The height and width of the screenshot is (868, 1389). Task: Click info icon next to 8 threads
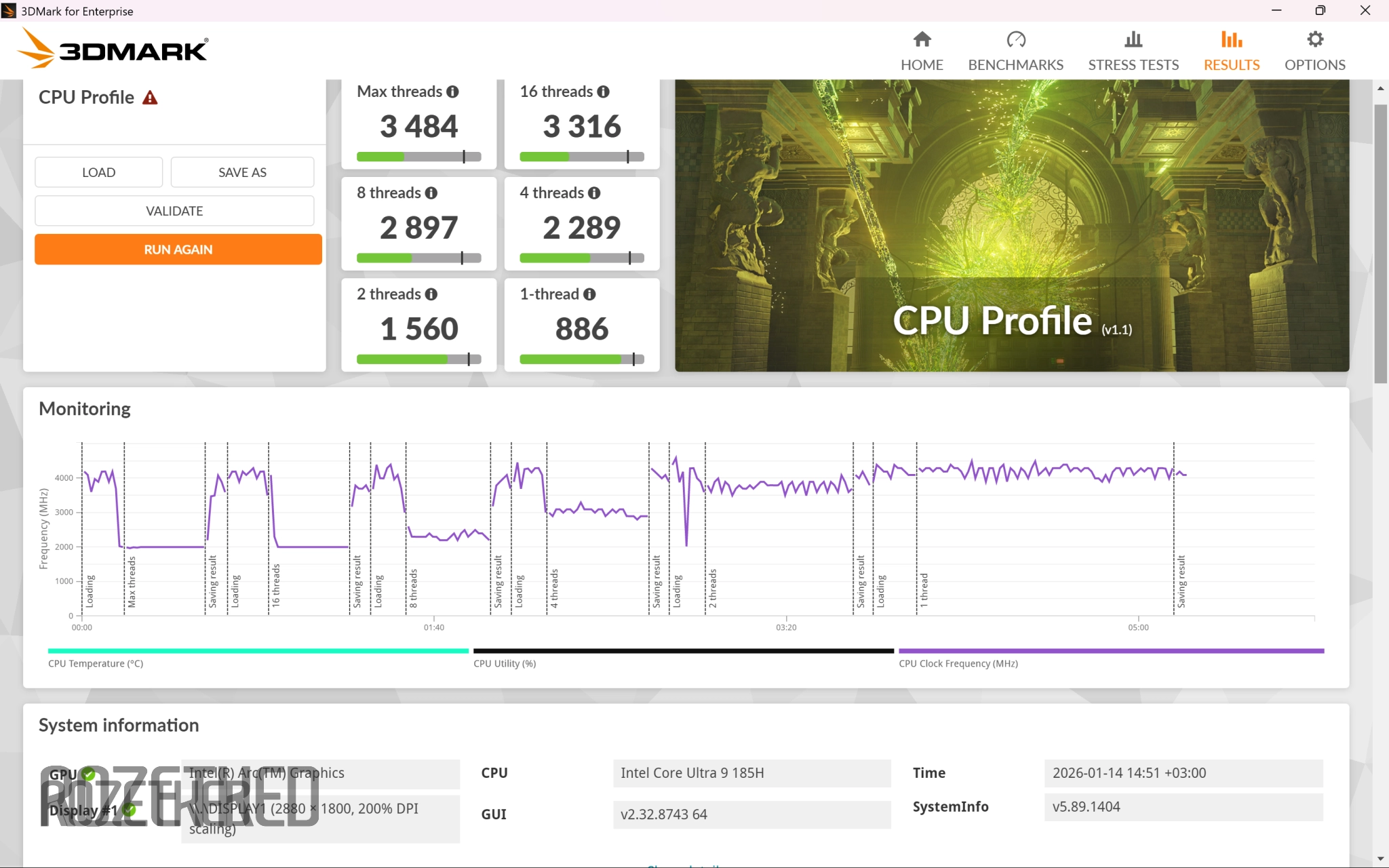tap(431, 193)
